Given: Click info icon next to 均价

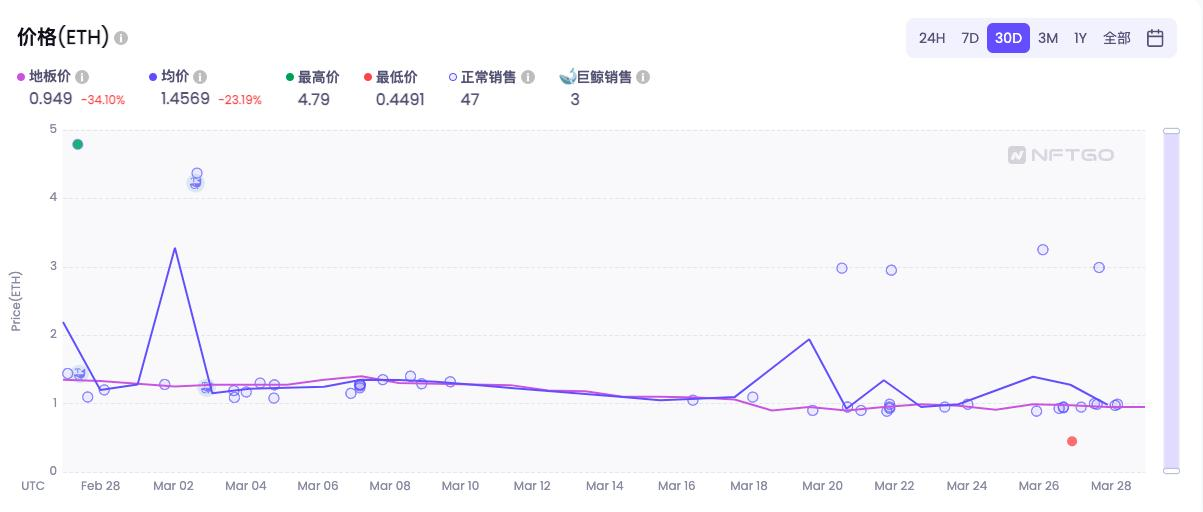Looking at the screenshot, I should tap(200, 77).
